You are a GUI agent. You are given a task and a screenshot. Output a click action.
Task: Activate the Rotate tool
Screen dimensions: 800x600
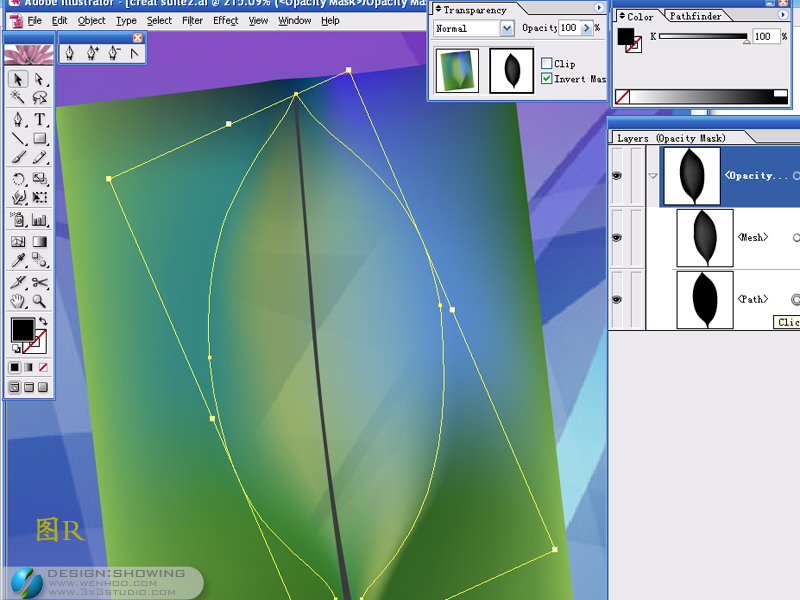click(x=18, y=179)
